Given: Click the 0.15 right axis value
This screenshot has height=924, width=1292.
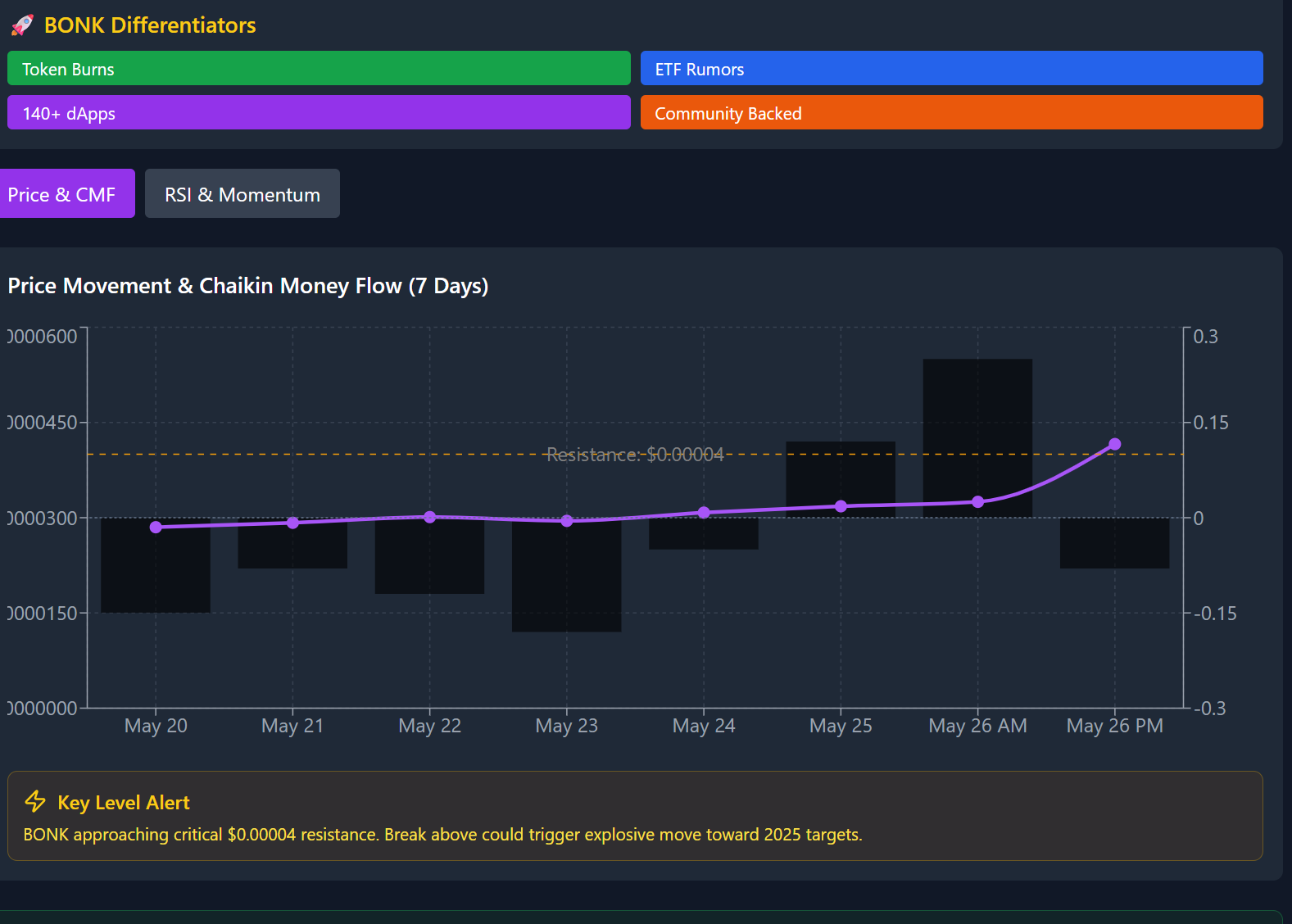Looking at the screenshot, I should (x=1211, y=423).
